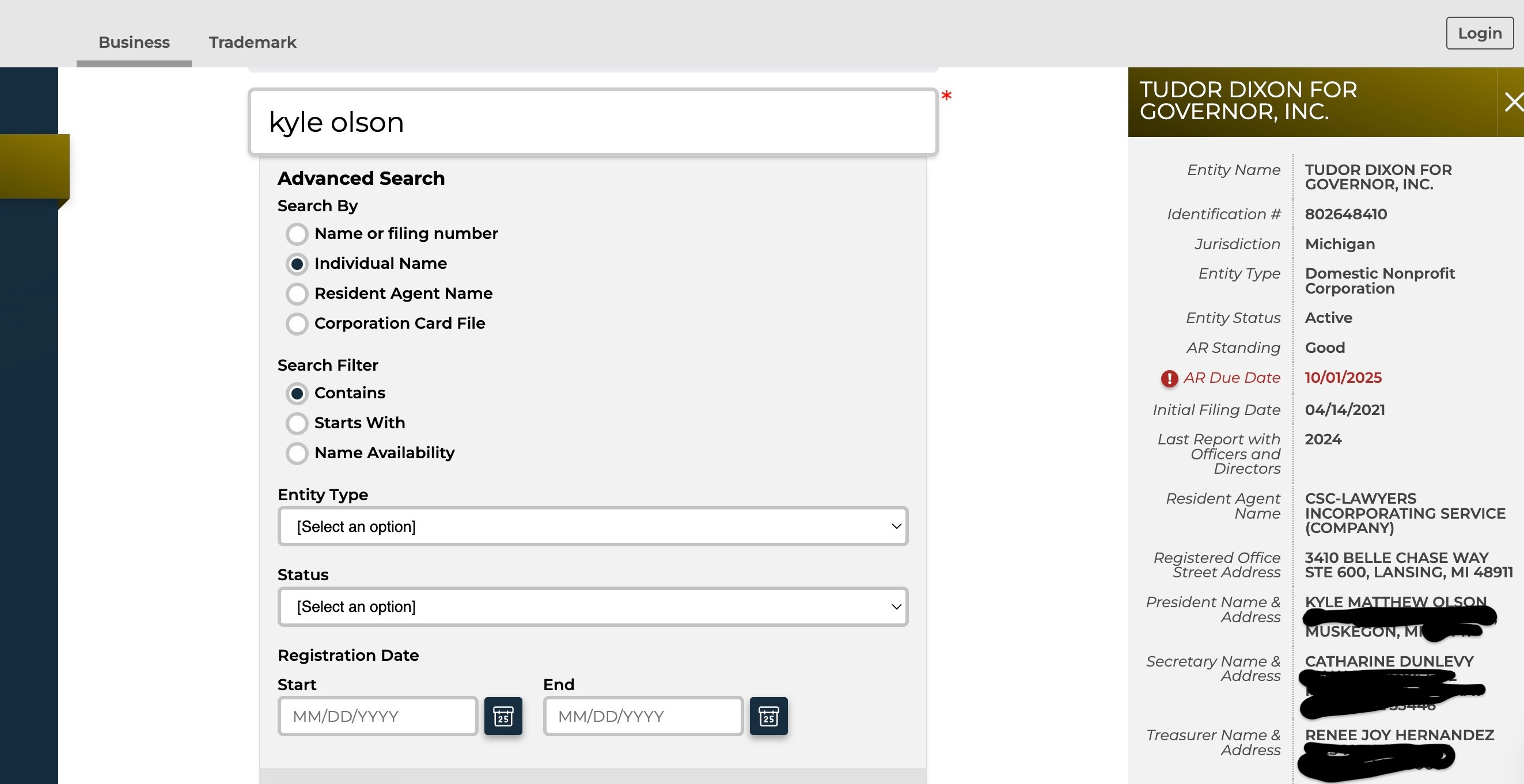Open the Start date calendar picker
Screen dimensions: 1524x784
coord(503,716)
